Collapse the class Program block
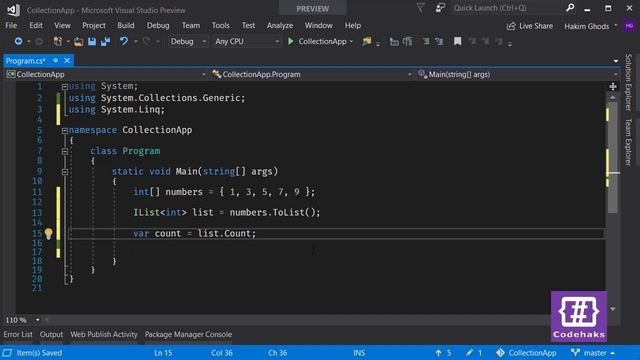 (x=64, y=151)
